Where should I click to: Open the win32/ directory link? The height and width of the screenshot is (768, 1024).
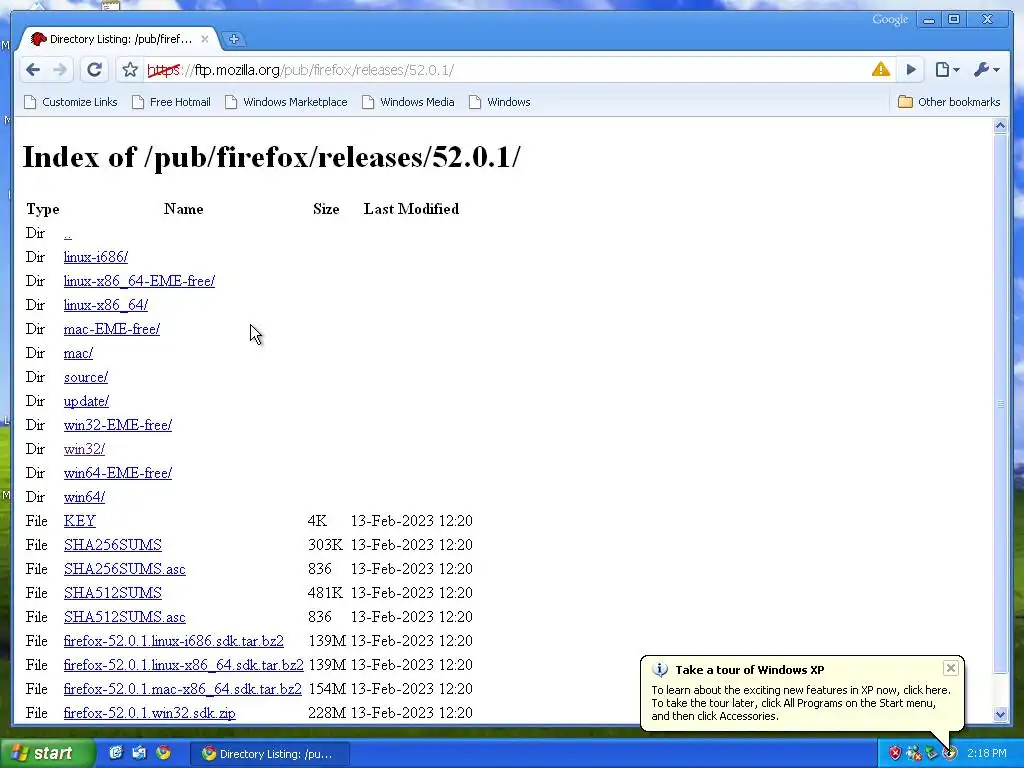click(84, 449)
